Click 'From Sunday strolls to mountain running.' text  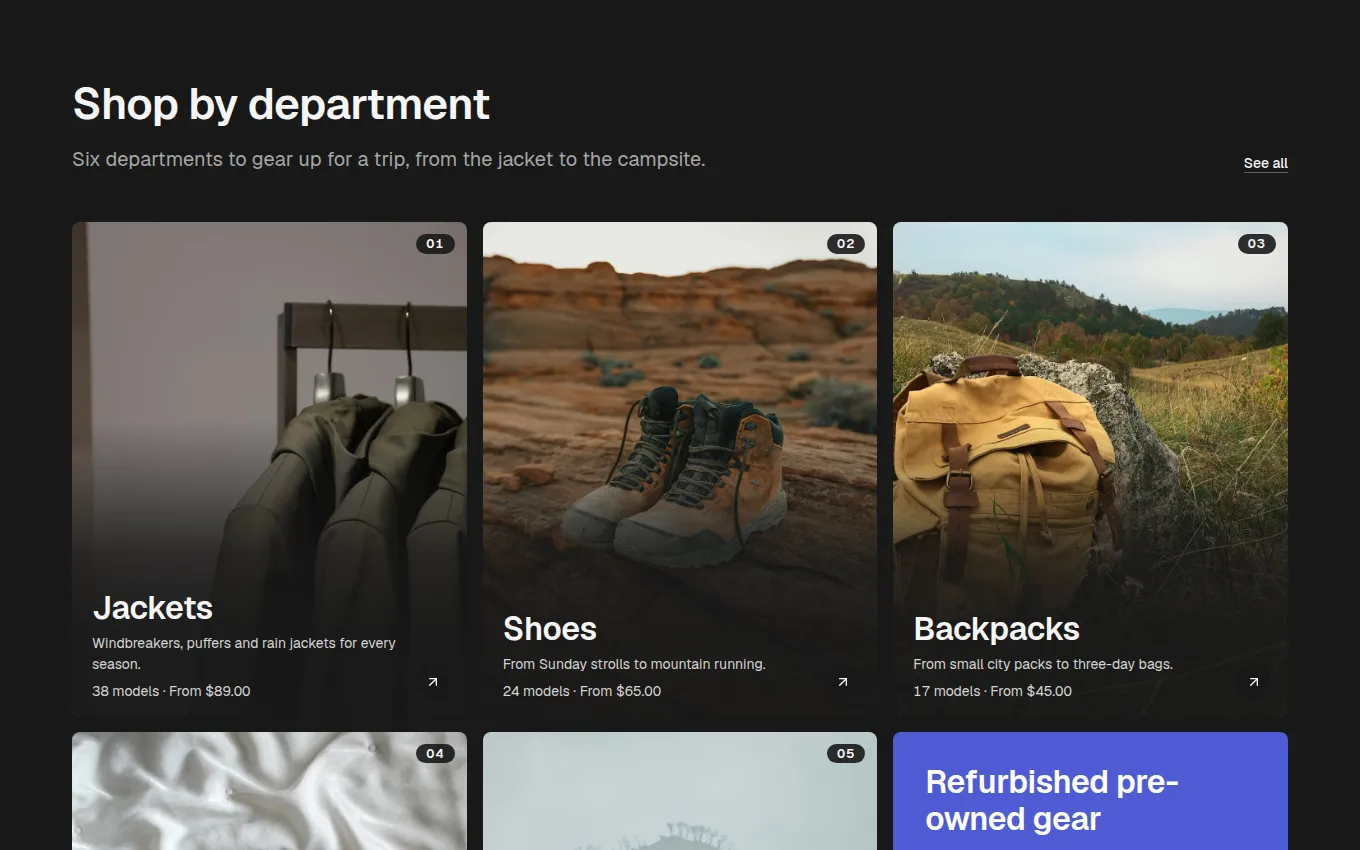point(634,664)
